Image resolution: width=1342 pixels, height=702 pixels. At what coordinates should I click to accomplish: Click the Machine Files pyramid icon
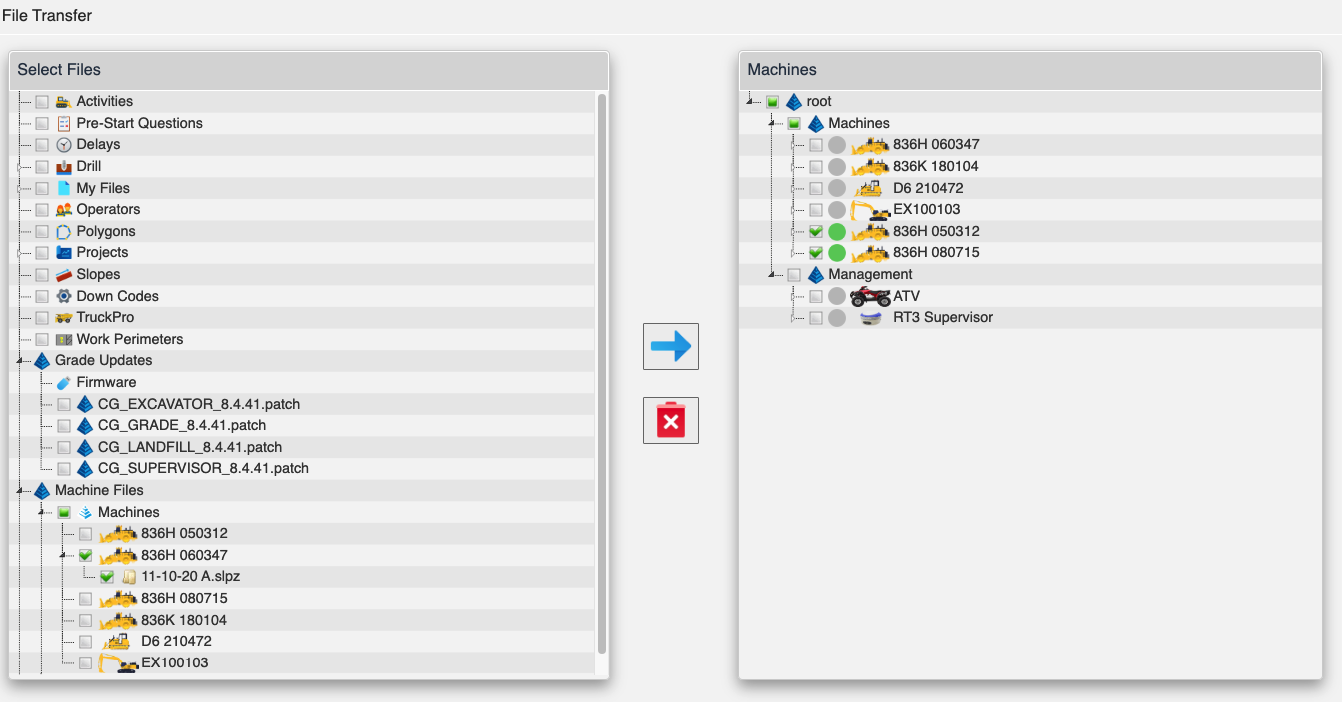click(x=42, y=490)
